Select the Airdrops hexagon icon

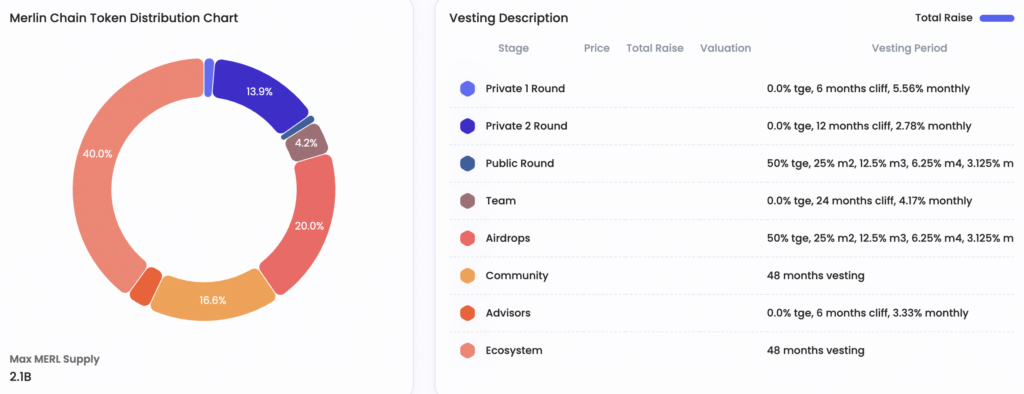coord(467,238)
